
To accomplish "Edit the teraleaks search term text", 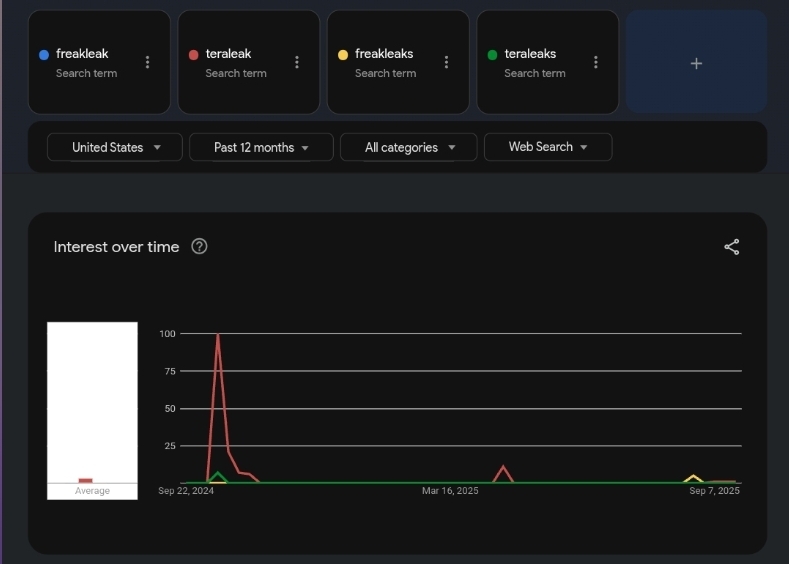I will 530,54.
